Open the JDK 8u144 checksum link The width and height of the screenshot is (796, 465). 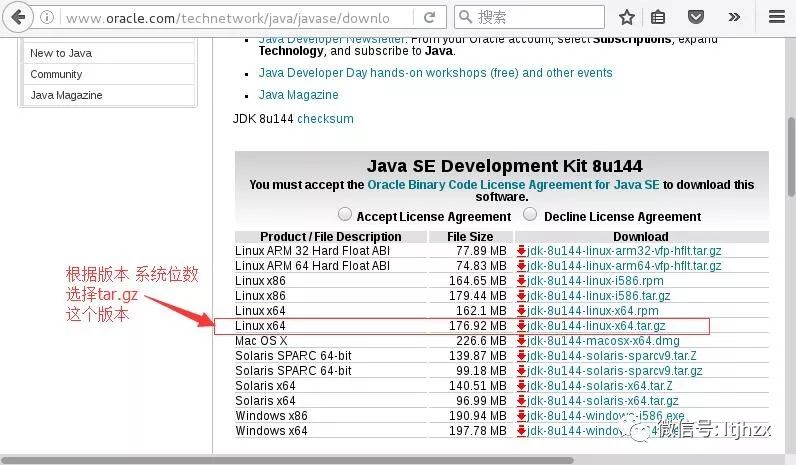(x=325, y=119)
